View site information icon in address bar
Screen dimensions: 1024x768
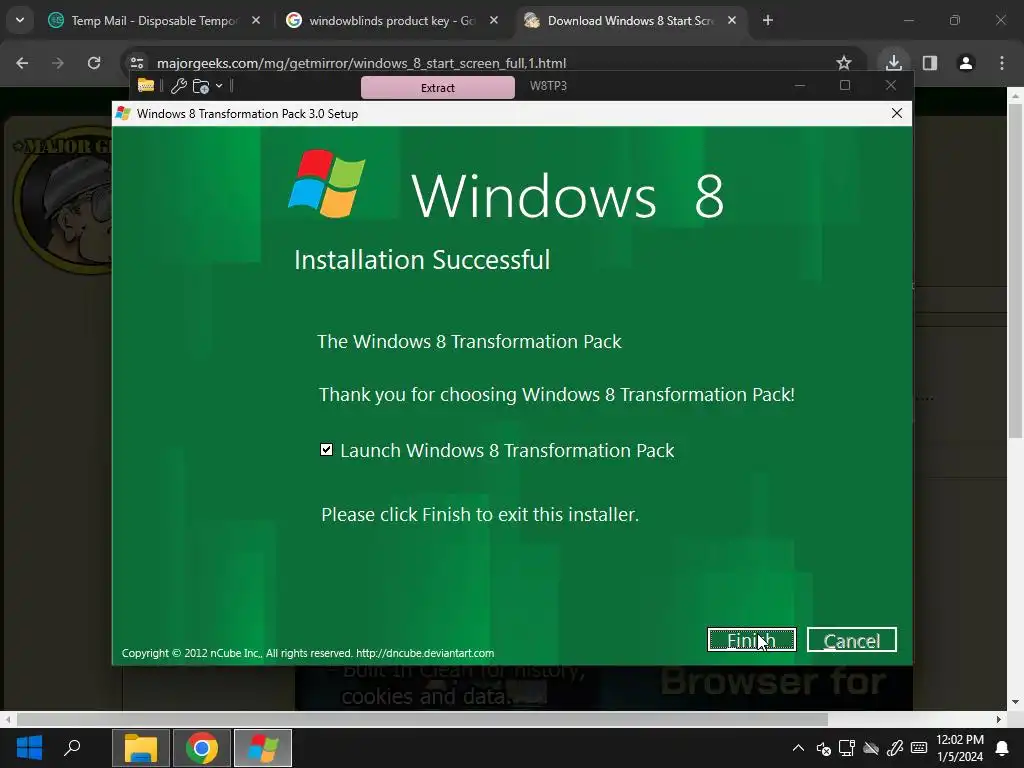pos(136,63)
